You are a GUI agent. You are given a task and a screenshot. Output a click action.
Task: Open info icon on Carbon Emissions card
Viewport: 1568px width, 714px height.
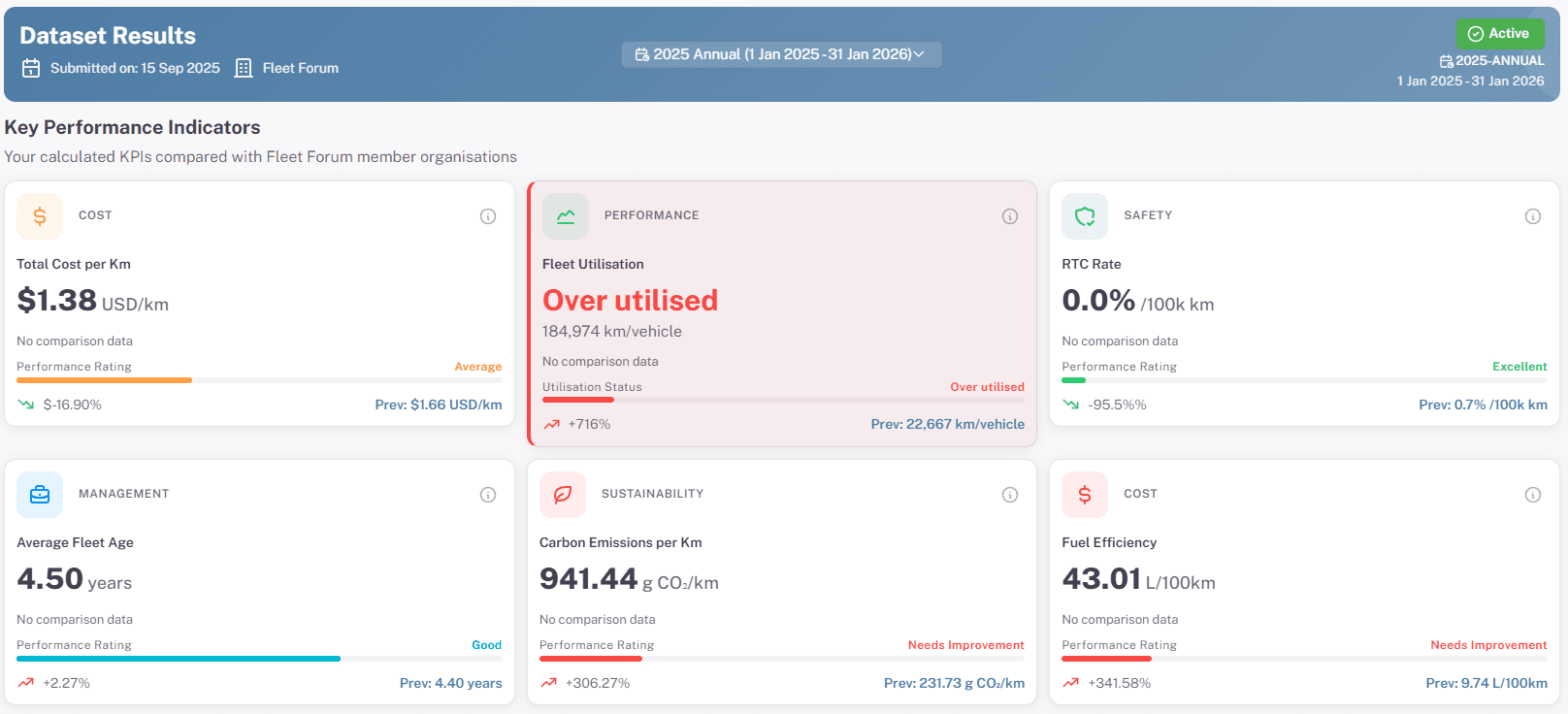tap(1010, 495)
